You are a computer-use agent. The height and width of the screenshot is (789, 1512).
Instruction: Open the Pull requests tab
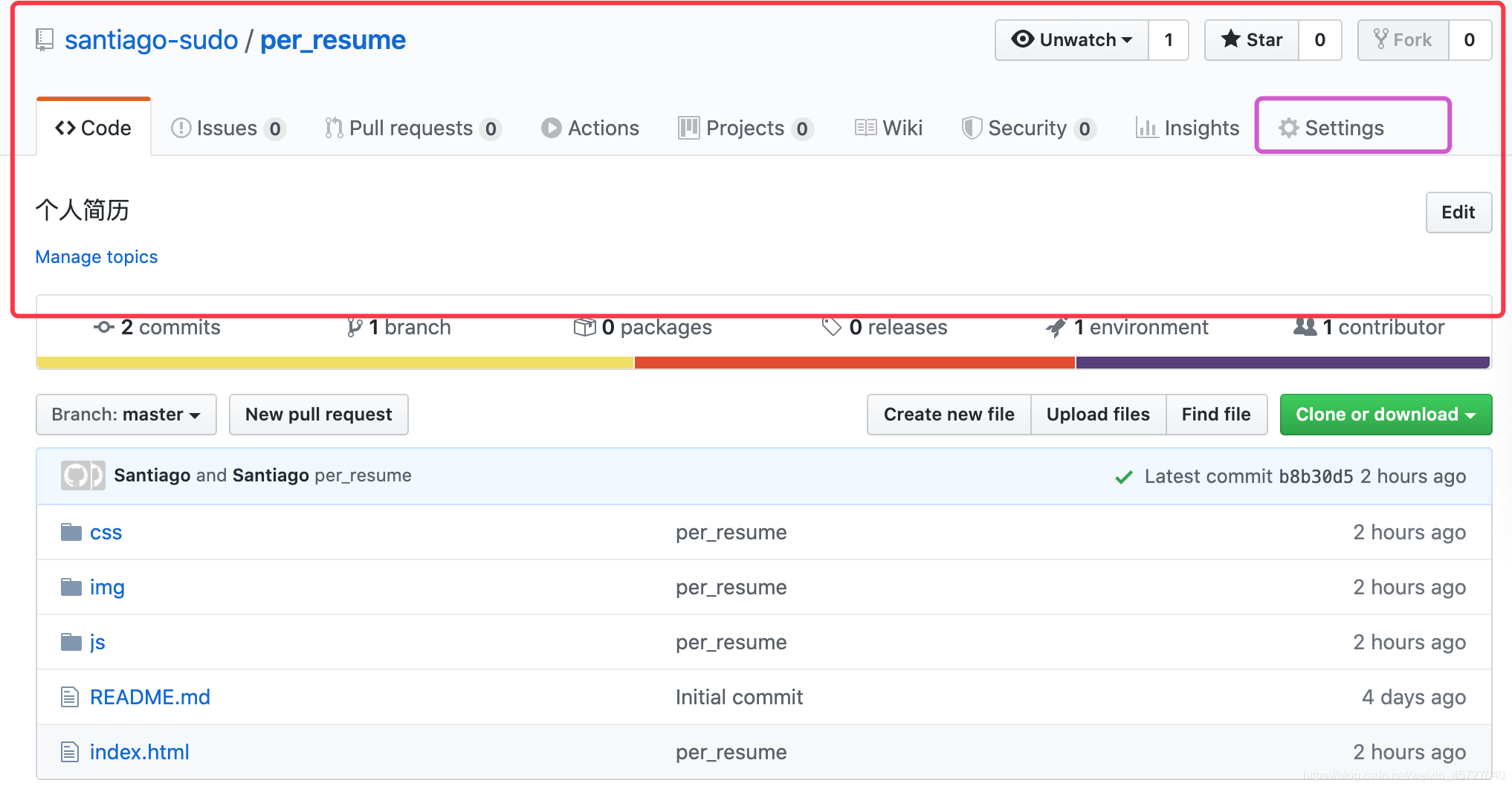click(x=413, y=129)
